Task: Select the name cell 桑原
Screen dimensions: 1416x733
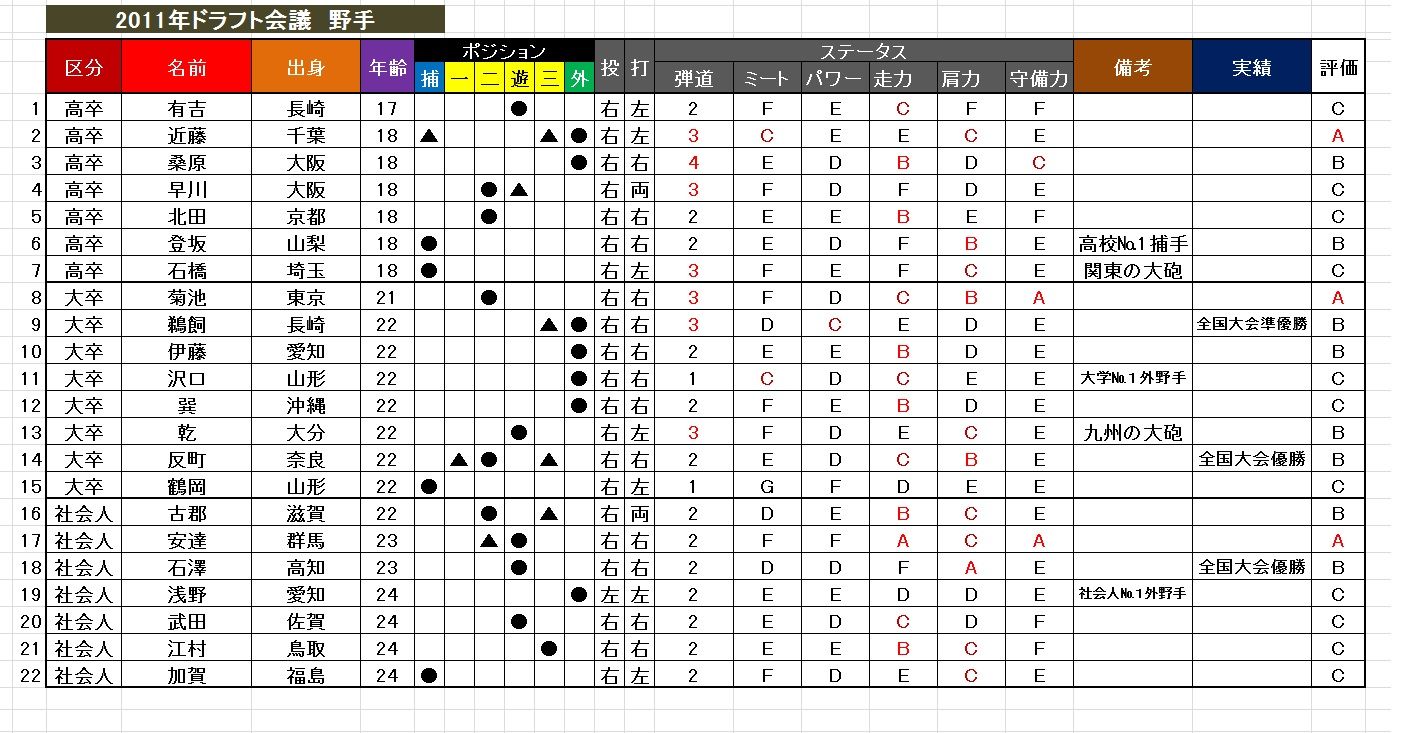Action: click(x=187, y=163)
